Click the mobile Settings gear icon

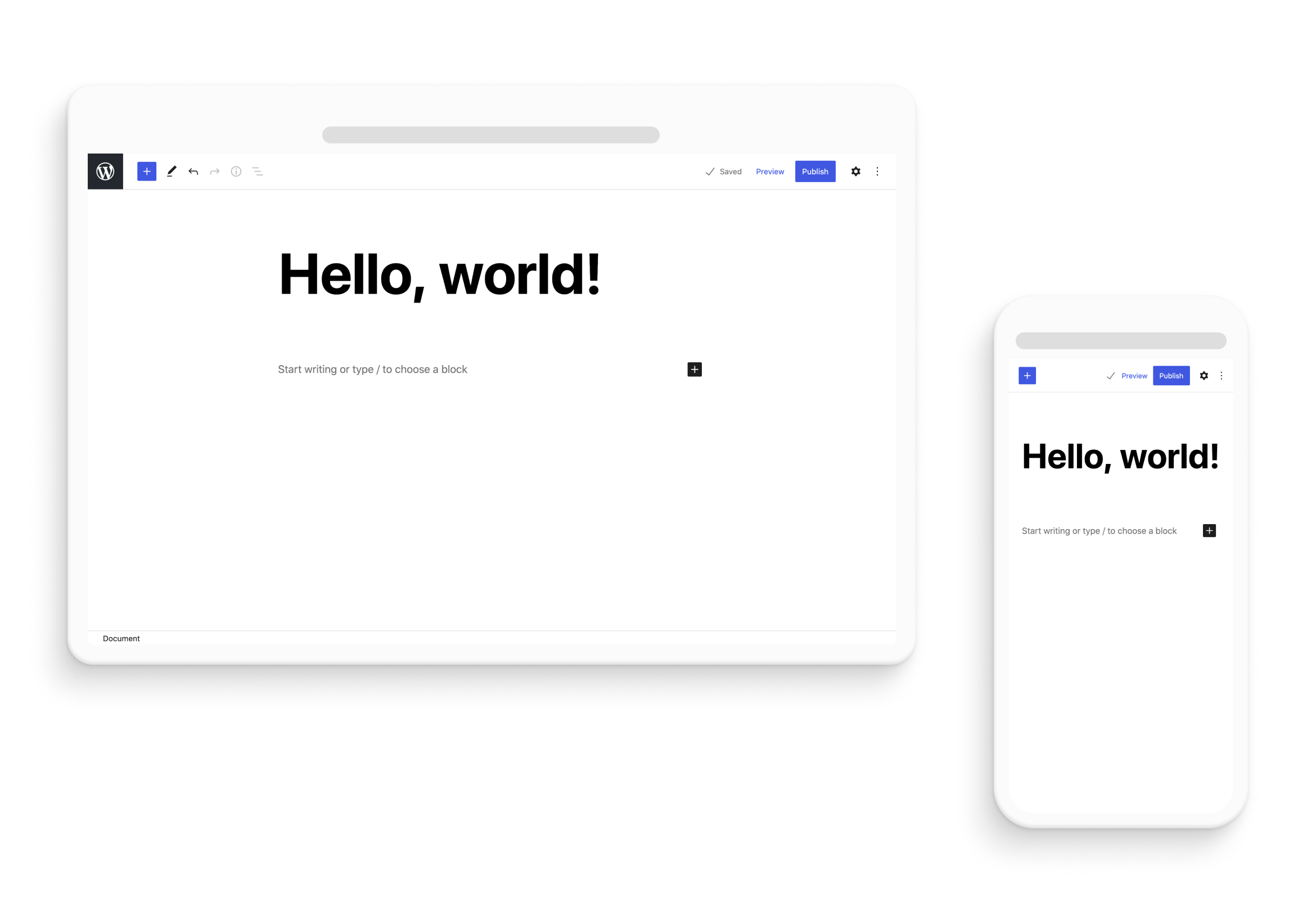point(1204,376)
